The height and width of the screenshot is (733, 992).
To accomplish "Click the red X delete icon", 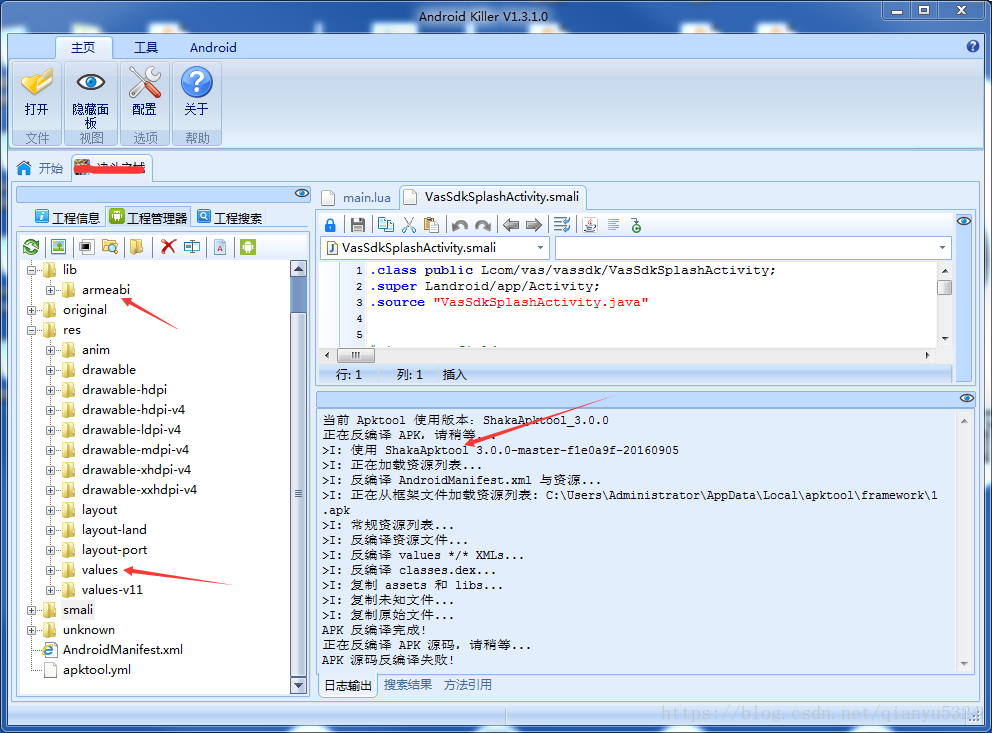I will [x=168, y=247].
